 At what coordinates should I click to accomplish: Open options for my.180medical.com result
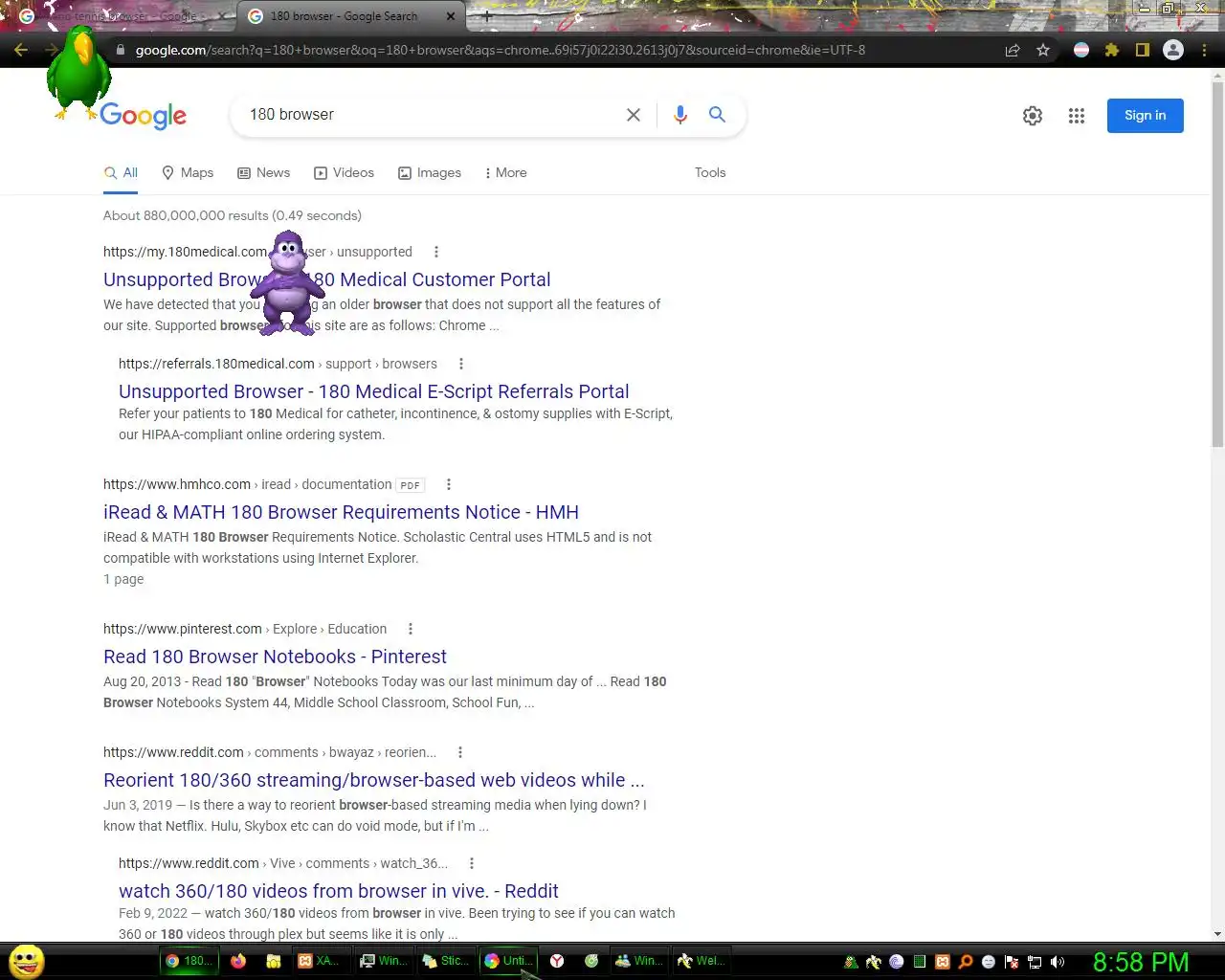[436, 252]
